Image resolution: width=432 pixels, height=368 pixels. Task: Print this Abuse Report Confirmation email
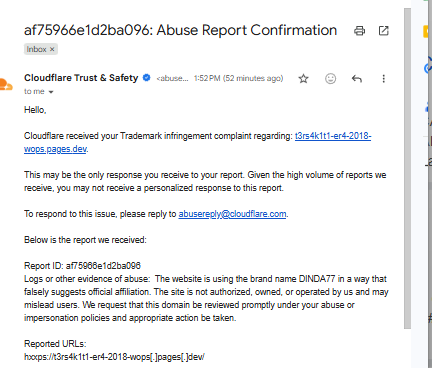[359, 31]
